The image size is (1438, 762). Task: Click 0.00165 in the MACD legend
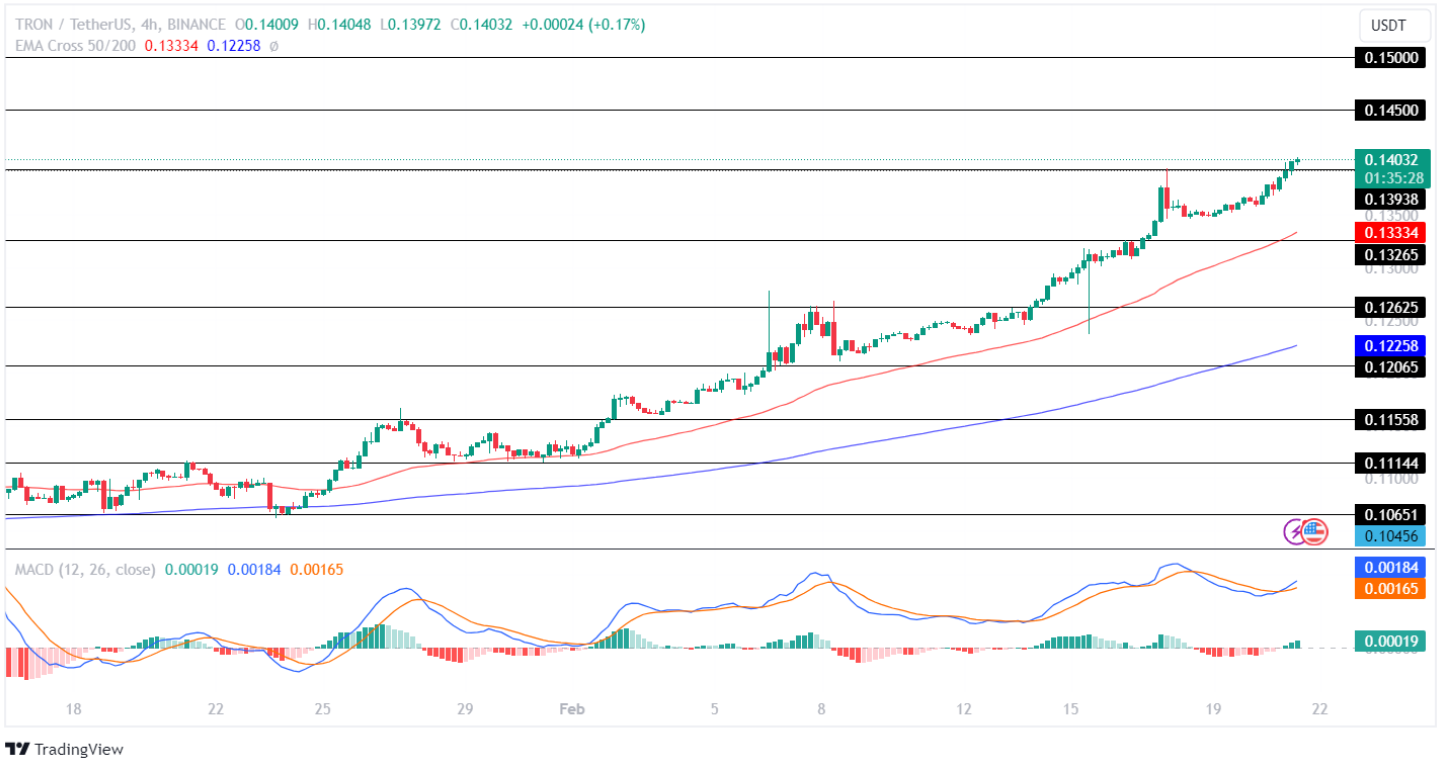coord(316,569)
